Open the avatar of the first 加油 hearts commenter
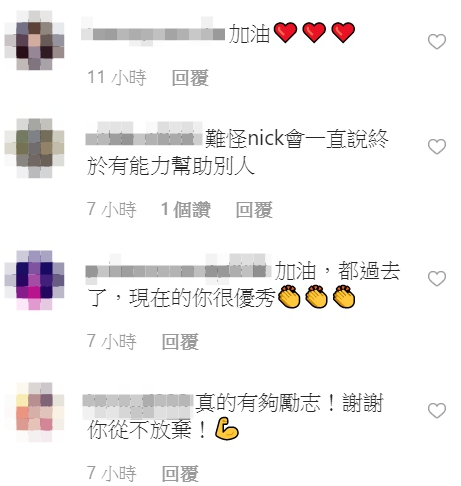The width and height of the screenshot is (461, 486). point(34,40)
